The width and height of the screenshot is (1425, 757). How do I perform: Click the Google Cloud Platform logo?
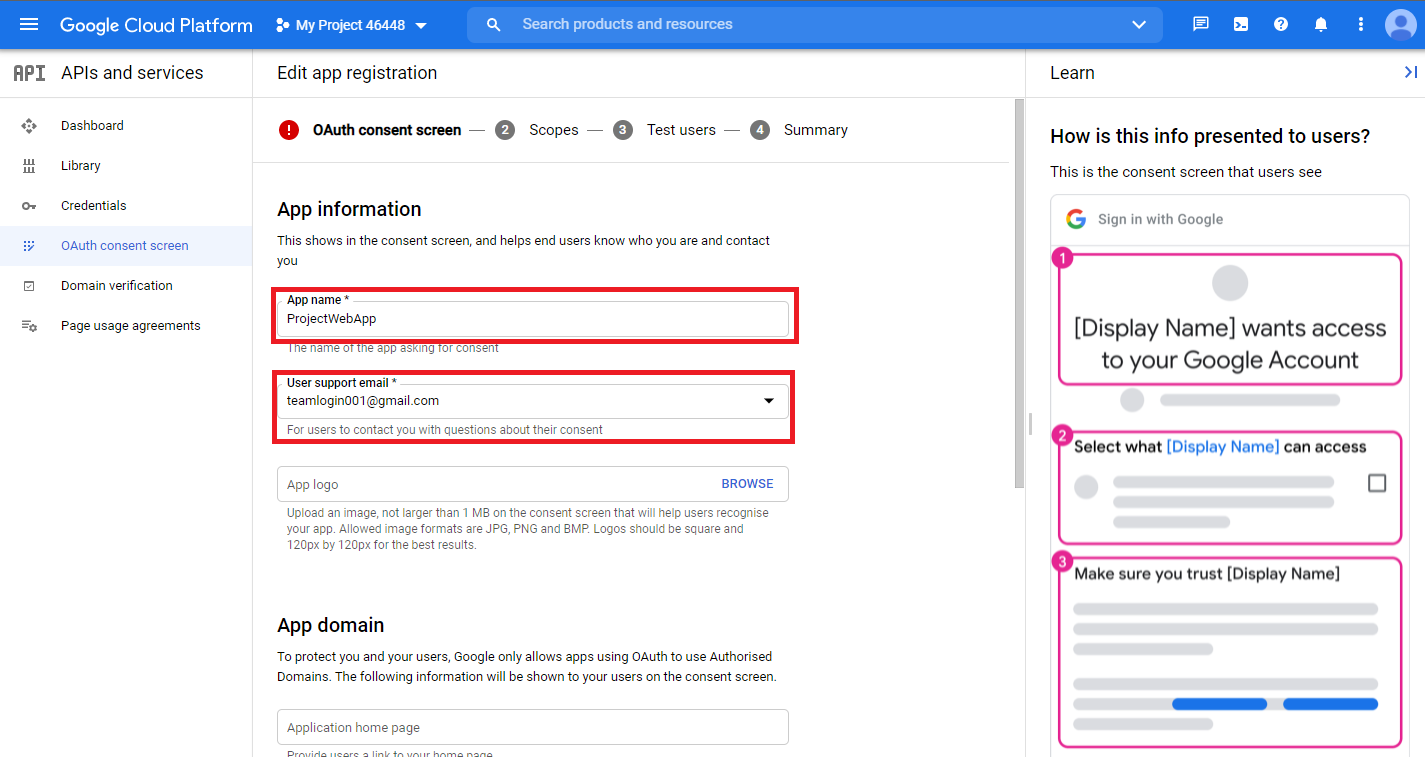(156, 25)
